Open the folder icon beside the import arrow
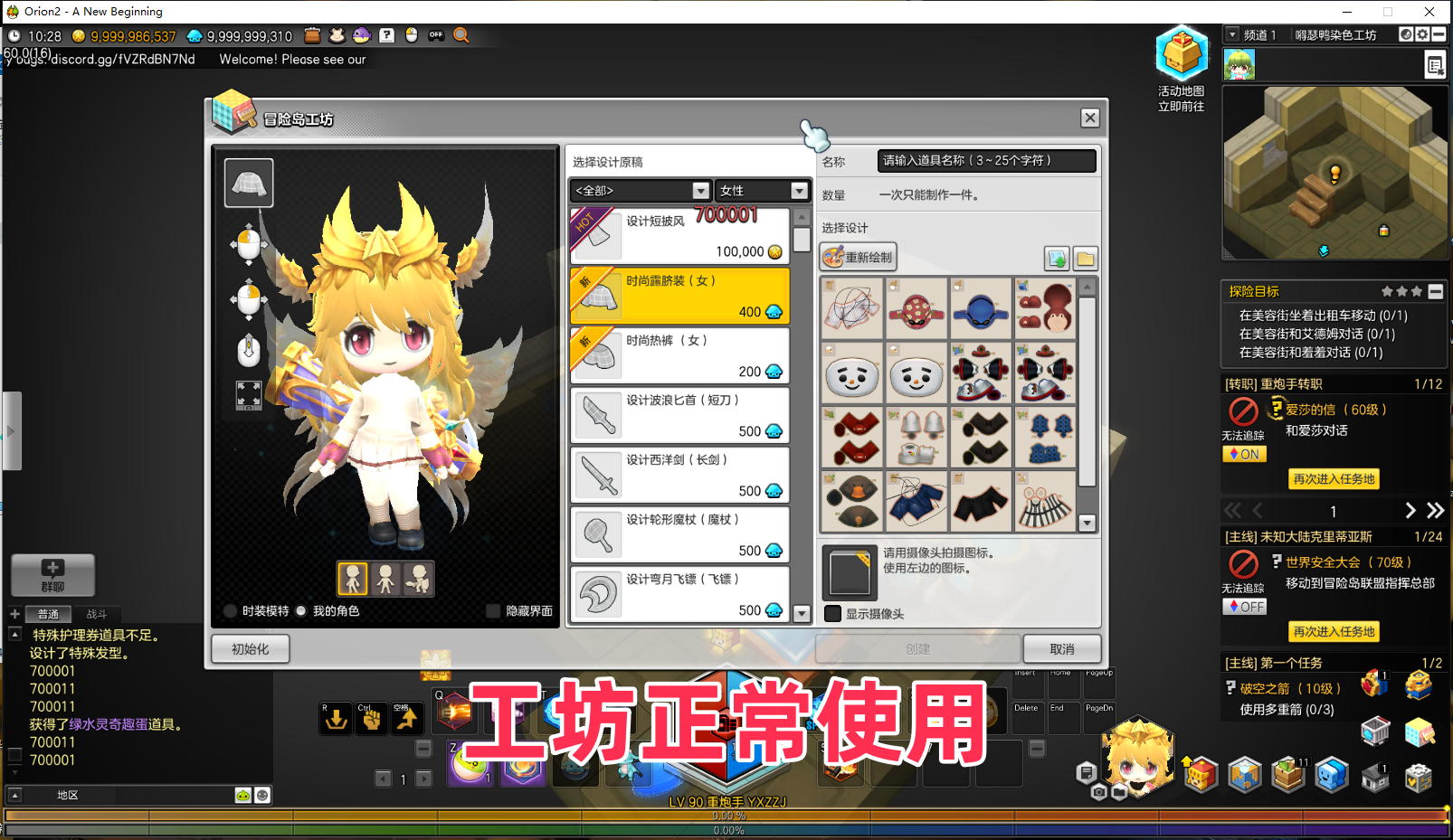 [1084, 258]
